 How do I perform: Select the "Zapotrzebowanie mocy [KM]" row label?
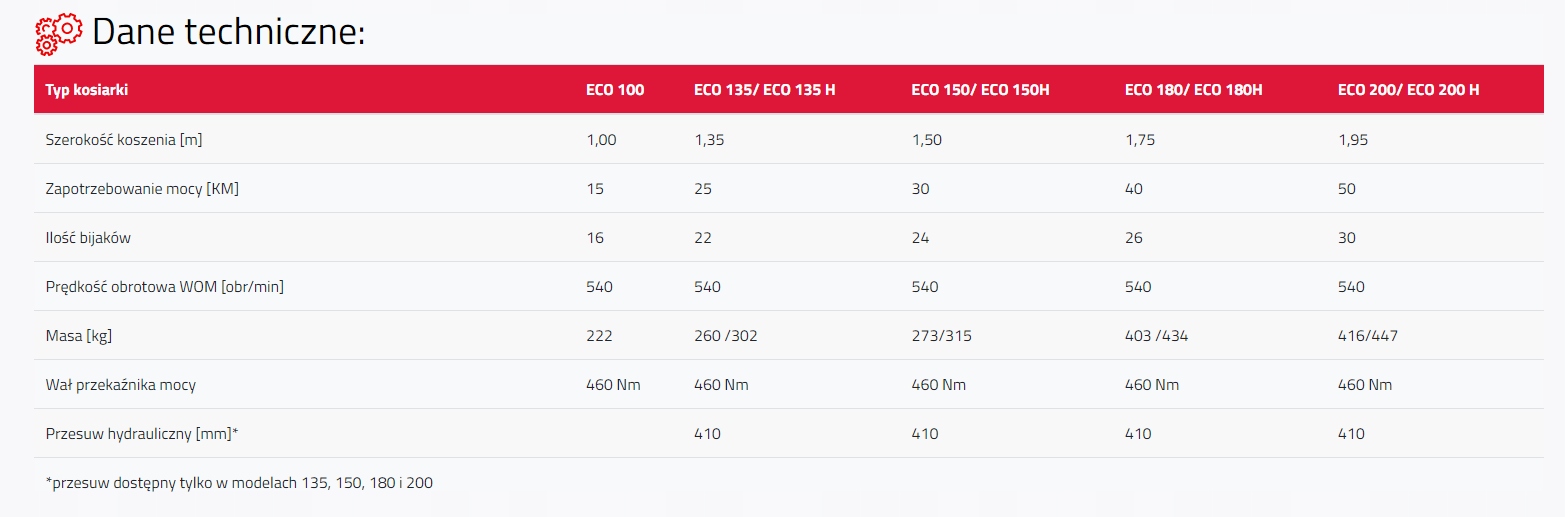142,189
